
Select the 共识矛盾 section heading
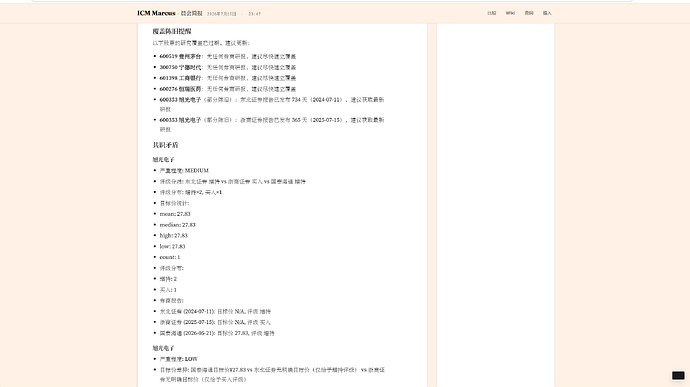pyautogui.click(x=165, y=145)
